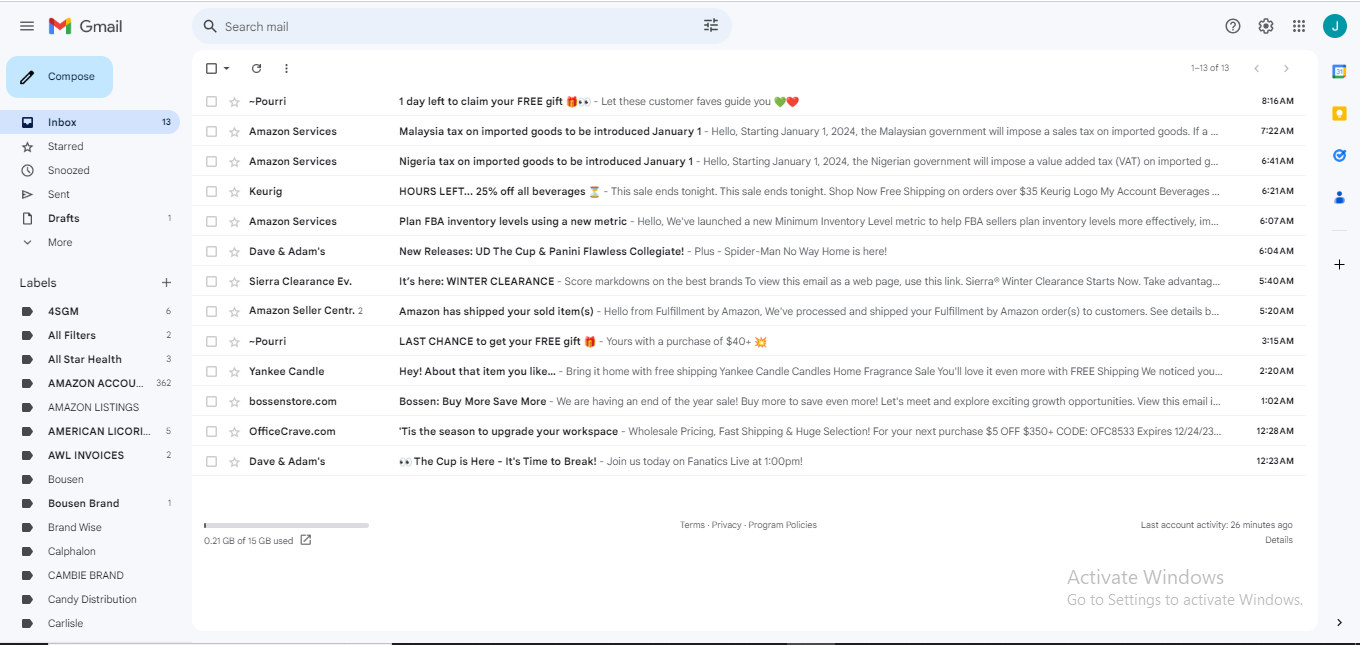Open storage management link icon
This screenshot has width=1360, height=645.
point(306,540)
